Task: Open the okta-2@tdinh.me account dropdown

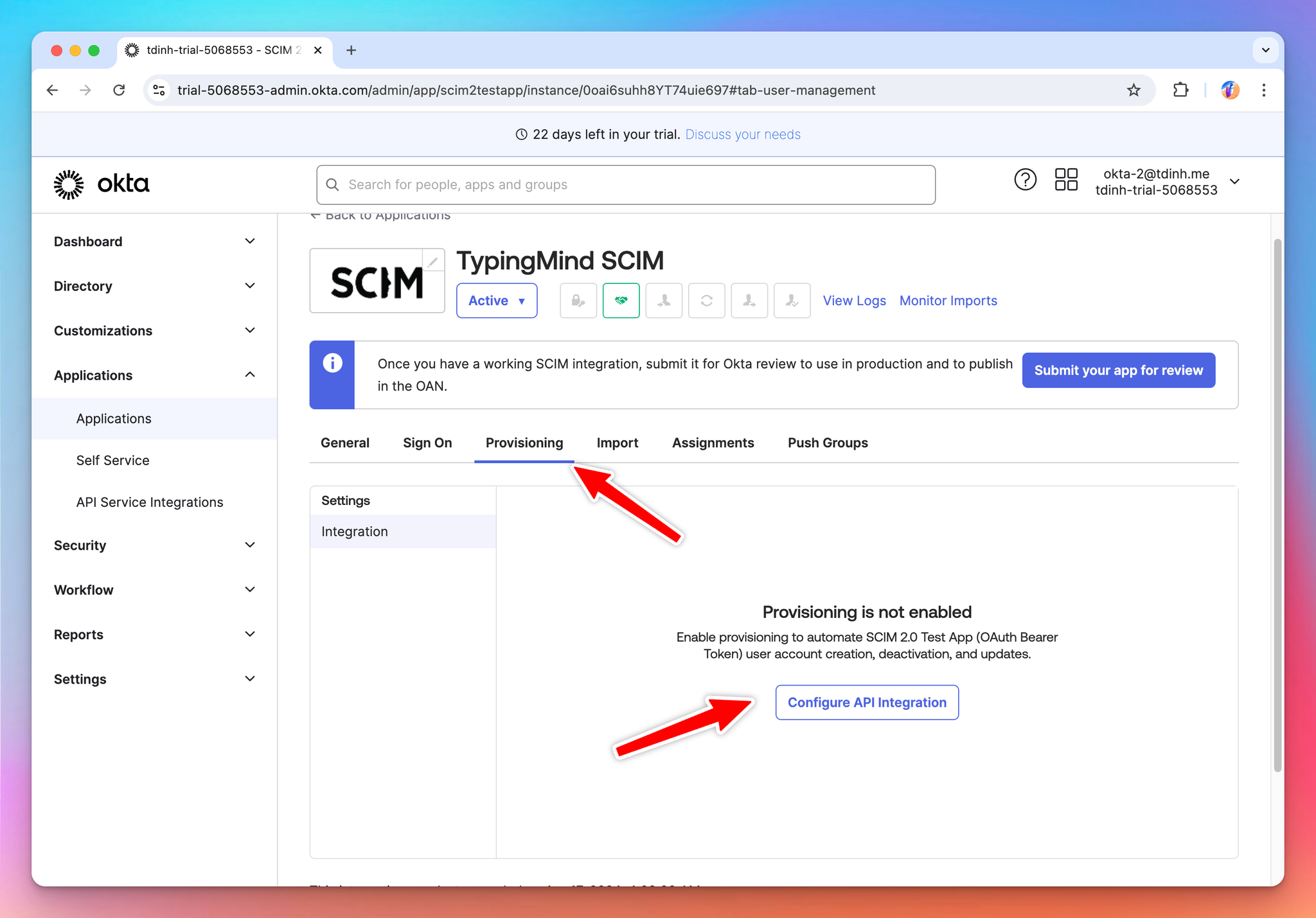Action: point(1167,182)
